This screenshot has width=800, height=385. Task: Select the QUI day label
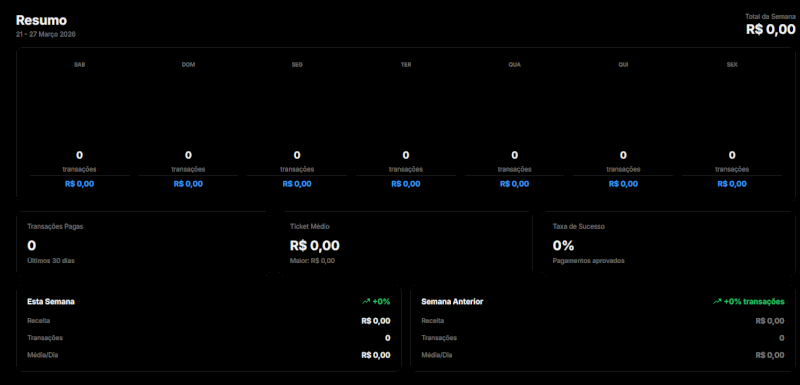[x=623, y=65]
